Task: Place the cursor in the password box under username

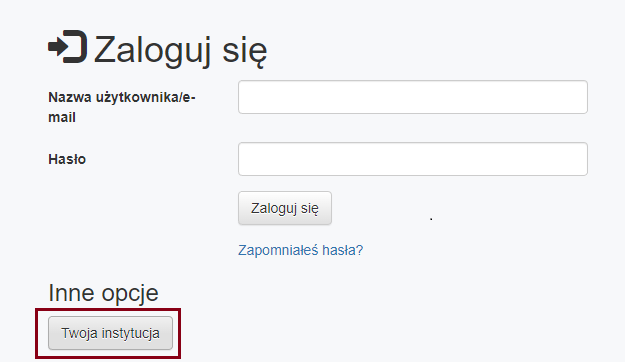Action: pos(413,159)
